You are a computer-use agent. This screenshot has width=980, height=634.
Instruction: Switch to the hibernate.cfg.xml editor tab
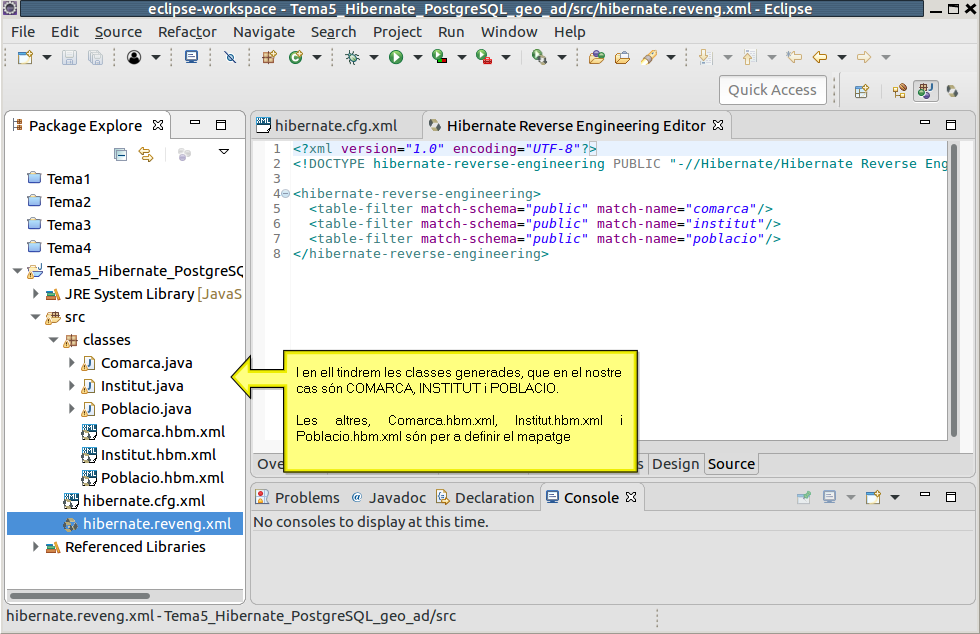click(336, 126)
